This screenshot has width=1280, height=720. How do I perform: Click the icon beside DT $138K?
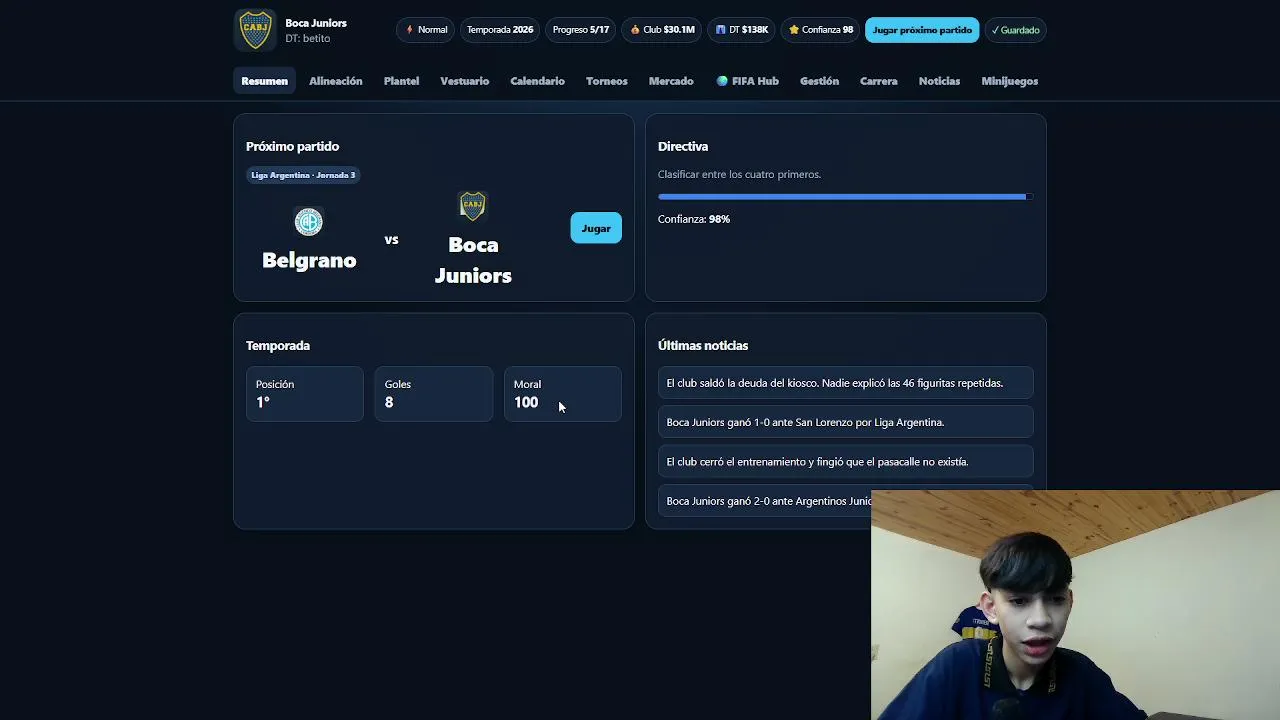point(720,30)
